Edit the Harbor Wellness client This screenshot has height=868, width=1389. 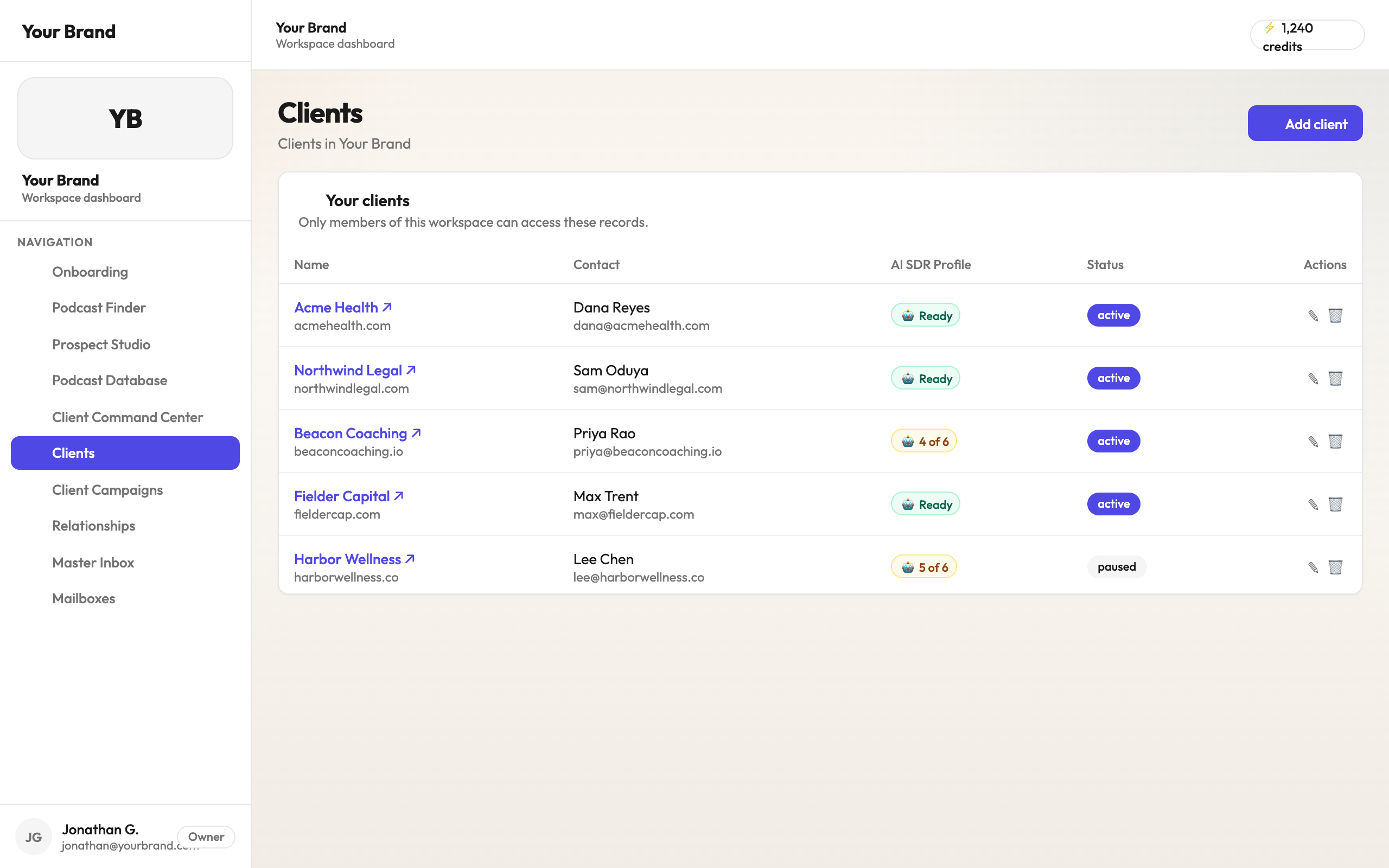[1312, 567]
